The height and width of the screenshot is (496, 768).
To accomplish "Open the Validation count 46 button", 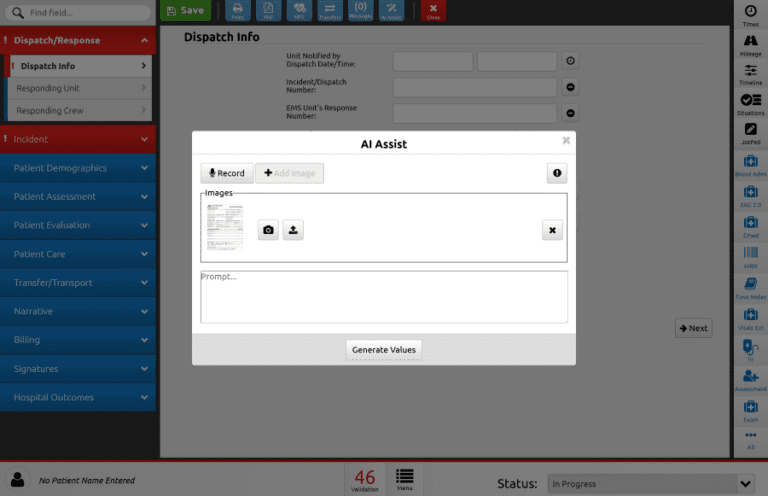I will 364,480.
